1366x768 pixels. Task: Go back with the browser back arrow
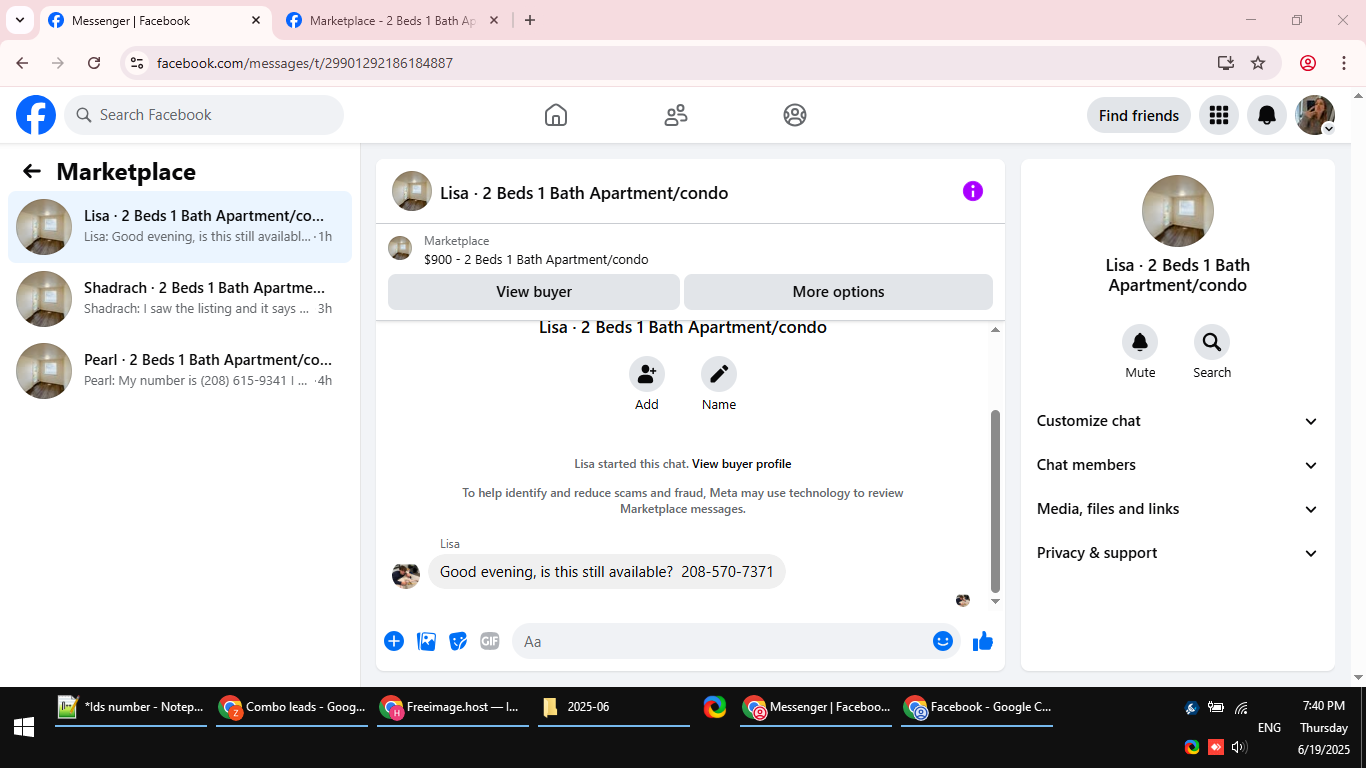(x=22, y=63)
